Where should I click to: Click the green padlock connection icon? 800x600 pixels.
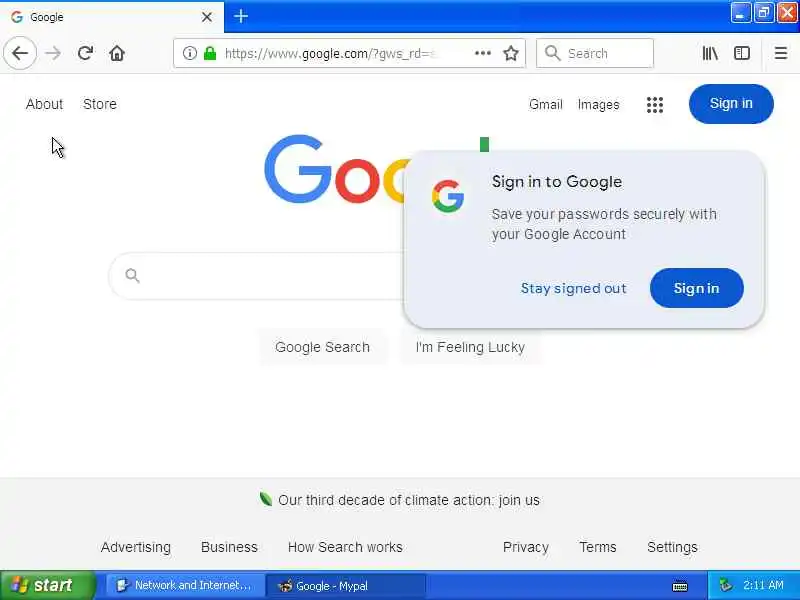[210, 53]
